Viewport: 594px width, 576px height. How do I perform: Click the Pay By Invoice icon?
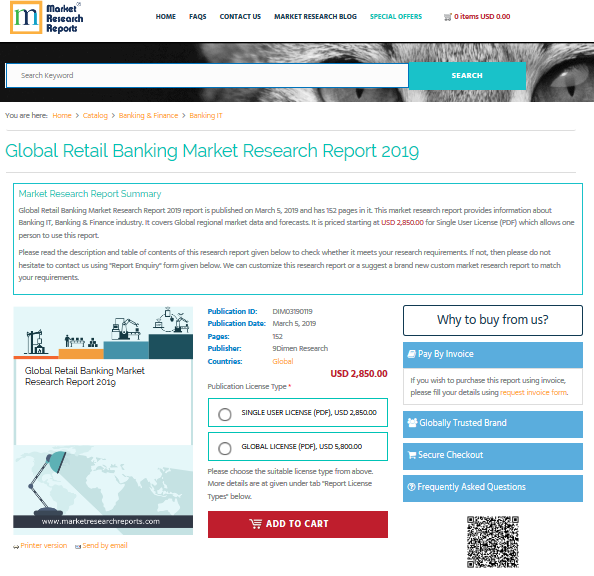(411, 354)
